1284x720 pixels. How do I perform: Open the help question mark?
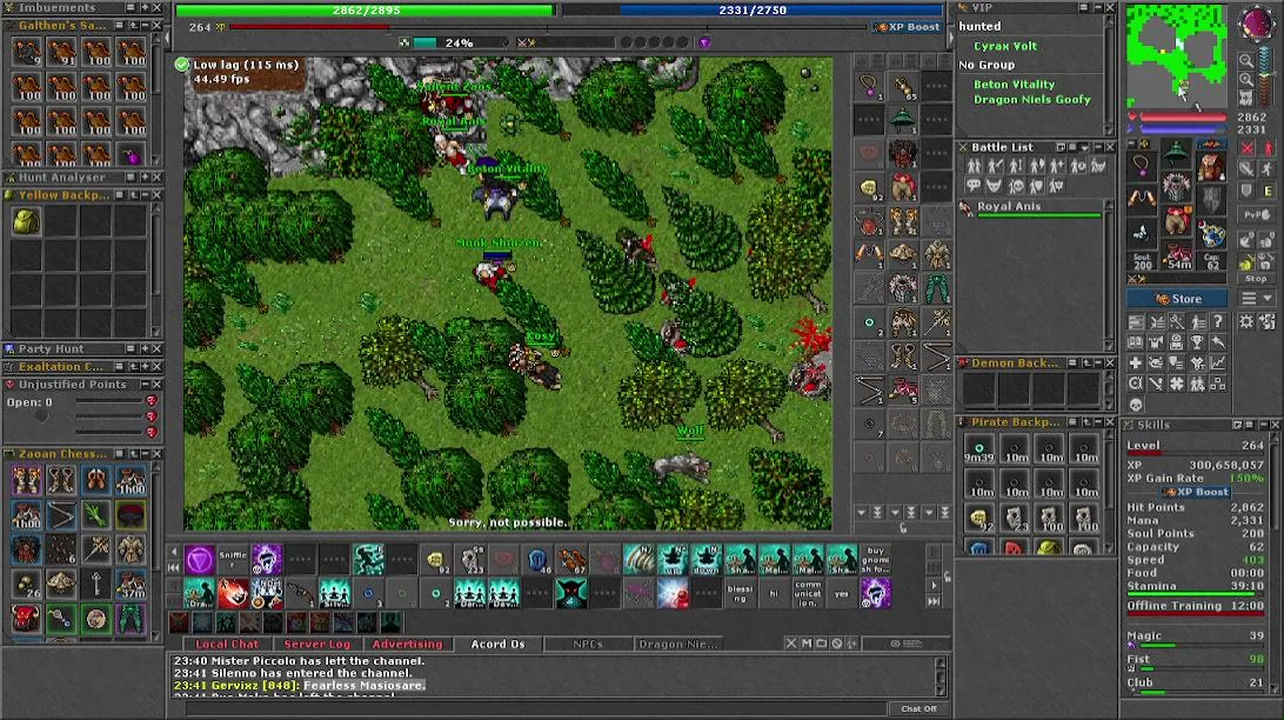click(1218, 322)
